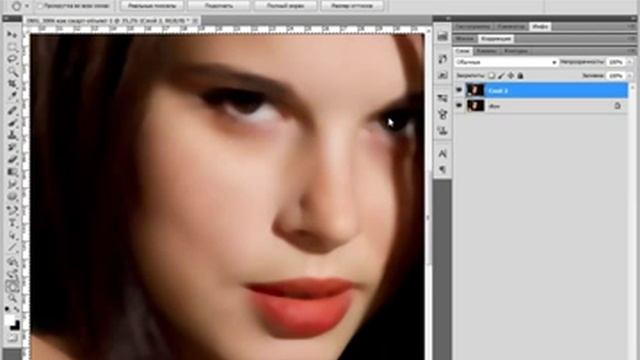The image size is (640, 360).
Task: Switch to the Гистограмма tab
Action: (x=473, y=27)
